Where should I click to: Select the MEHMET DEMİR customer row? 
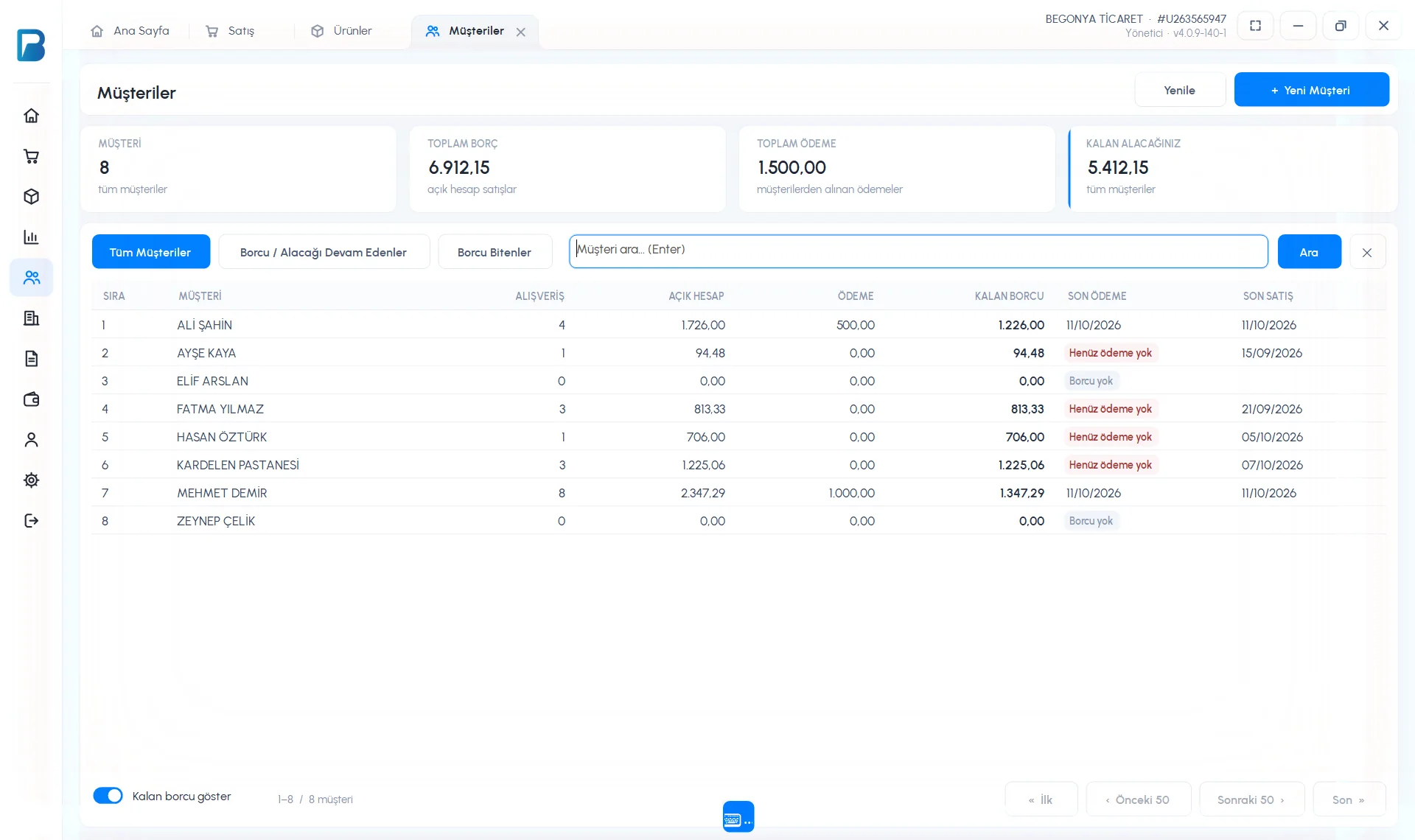click(738, 493)
